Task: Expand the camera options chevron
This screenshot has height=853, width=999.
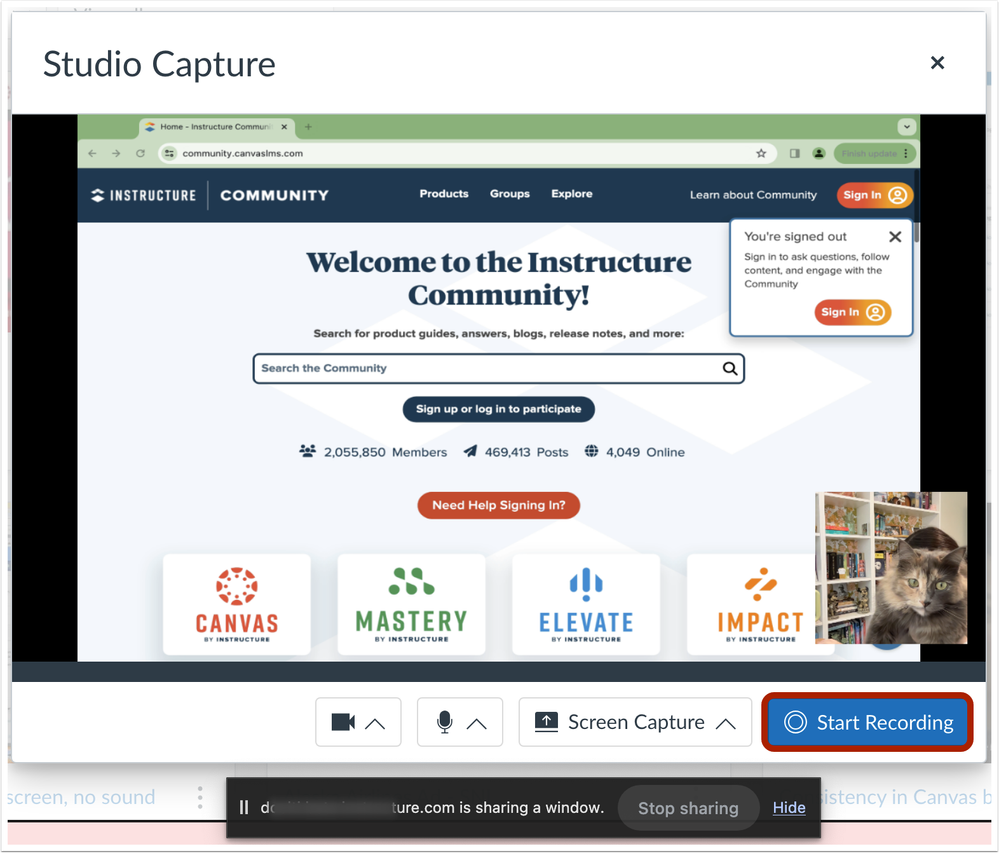Action: pos(375,723)
